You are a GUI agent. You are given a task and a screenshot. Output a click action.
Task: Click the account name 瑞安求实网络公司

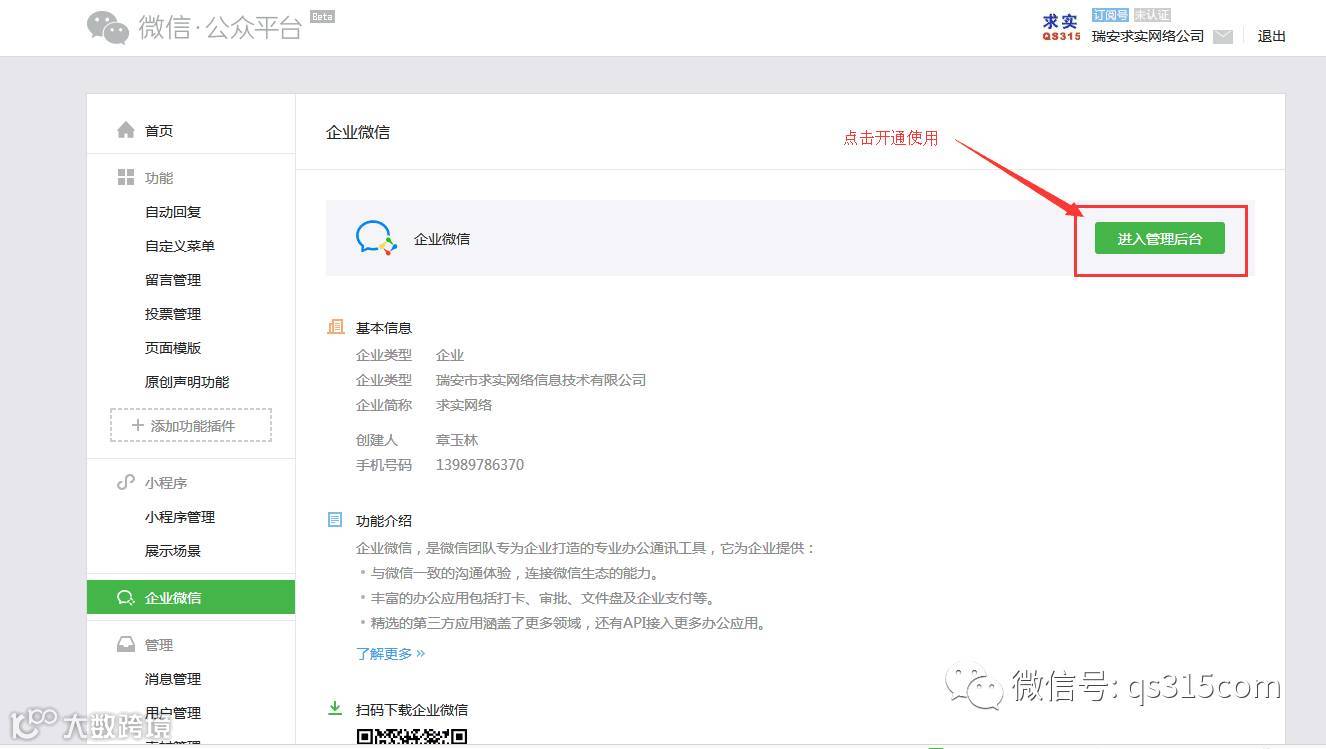point(1148,36)
